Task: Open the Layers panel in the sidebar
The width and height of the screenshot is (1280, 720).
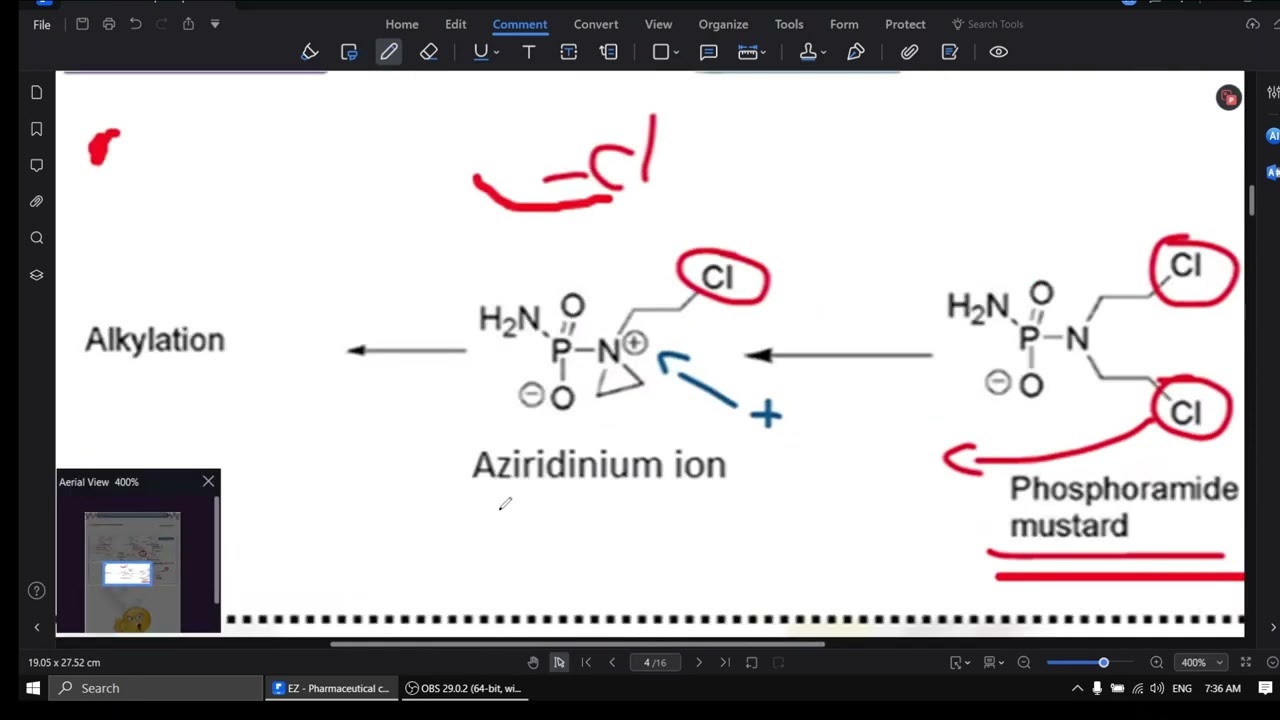Action: 37,275
